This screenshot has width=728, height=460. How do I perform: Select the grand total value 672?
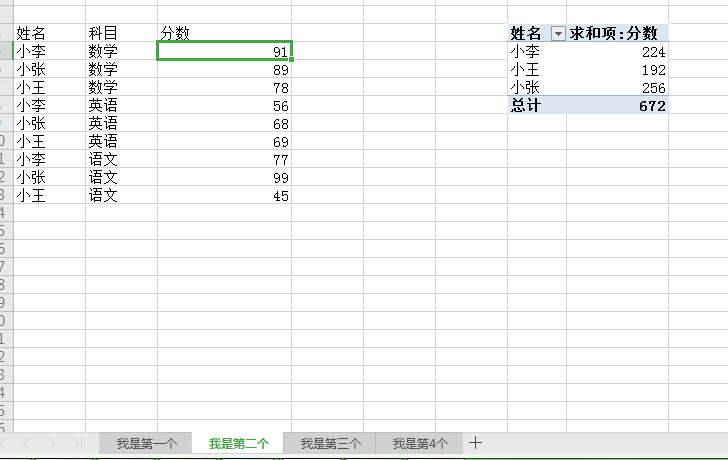(x=618, y=105)
